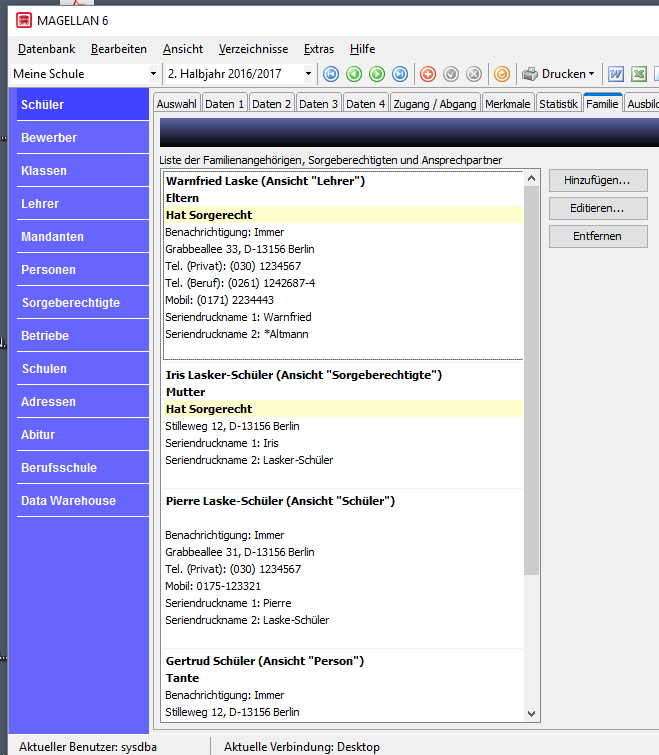Go to the next record
This screenshot has height=755, width=659.
tap(377, 74)
